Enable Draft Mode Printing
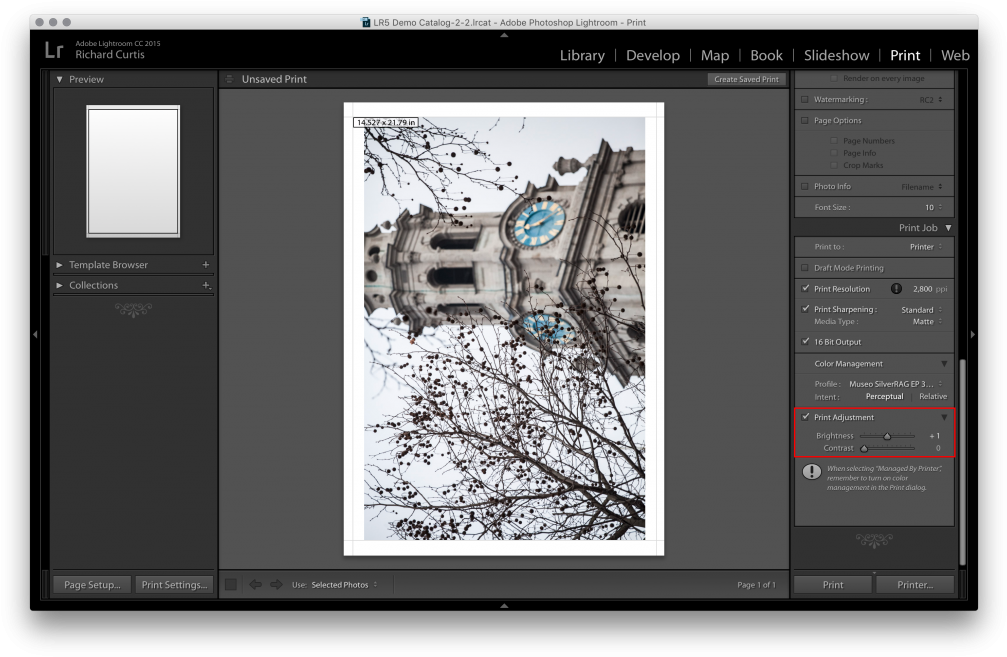1007x657 pixels. click(x=805, y=267)
